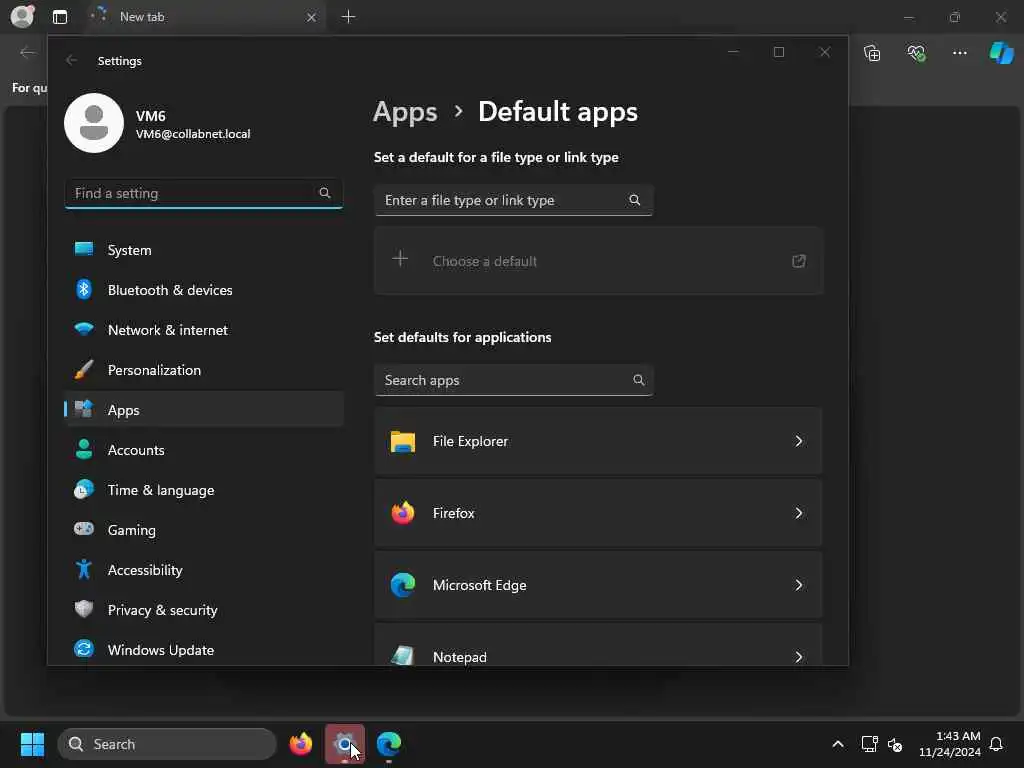The height and width of the screenshot is (768, 1024).
Task: Open Edge Settings and more menu
Action: pos(960,53)
